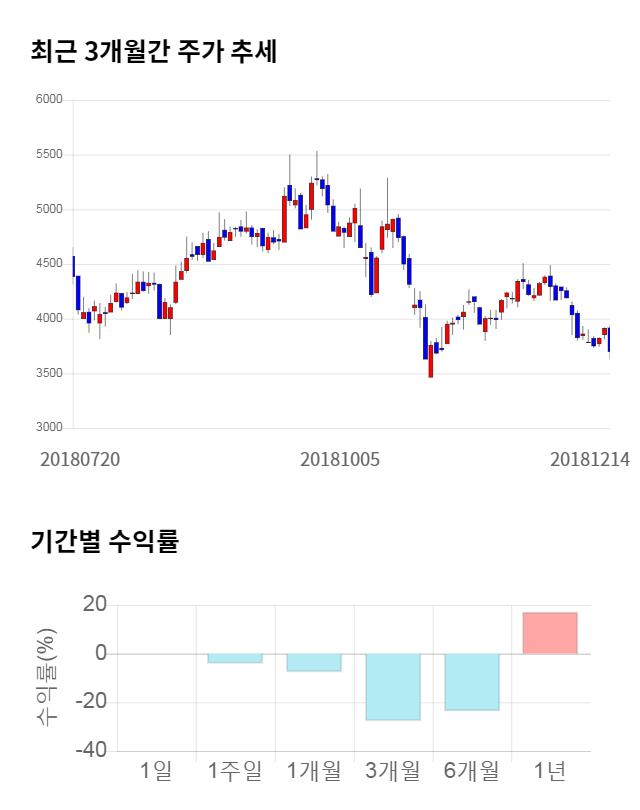The width and height of the screenshot is (640, 810).
Task: Click the 3000 price axis label
Action: point(50,428)
